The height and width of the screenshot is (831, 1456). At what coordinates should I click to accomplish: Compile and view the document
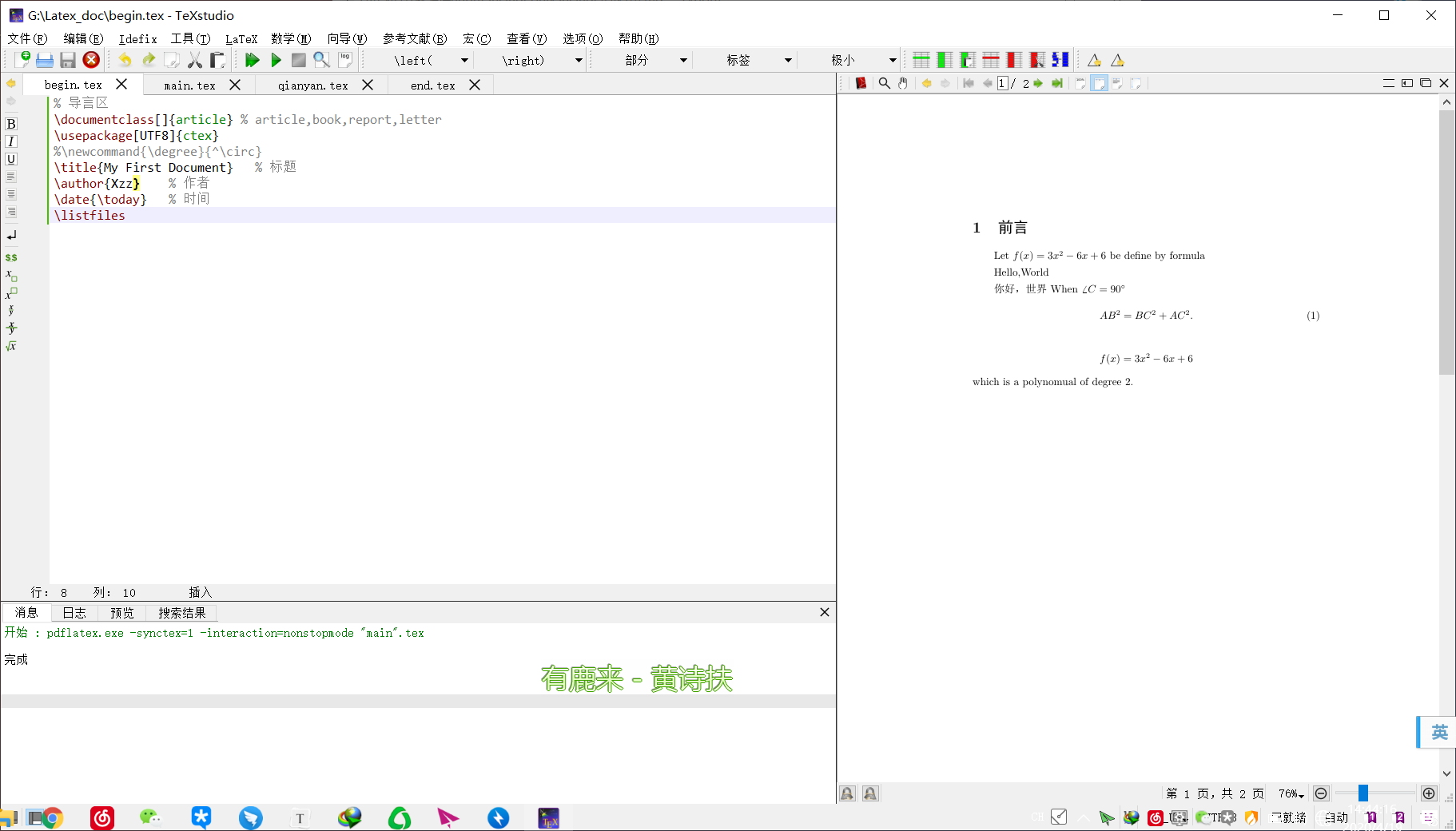point(253,60)
